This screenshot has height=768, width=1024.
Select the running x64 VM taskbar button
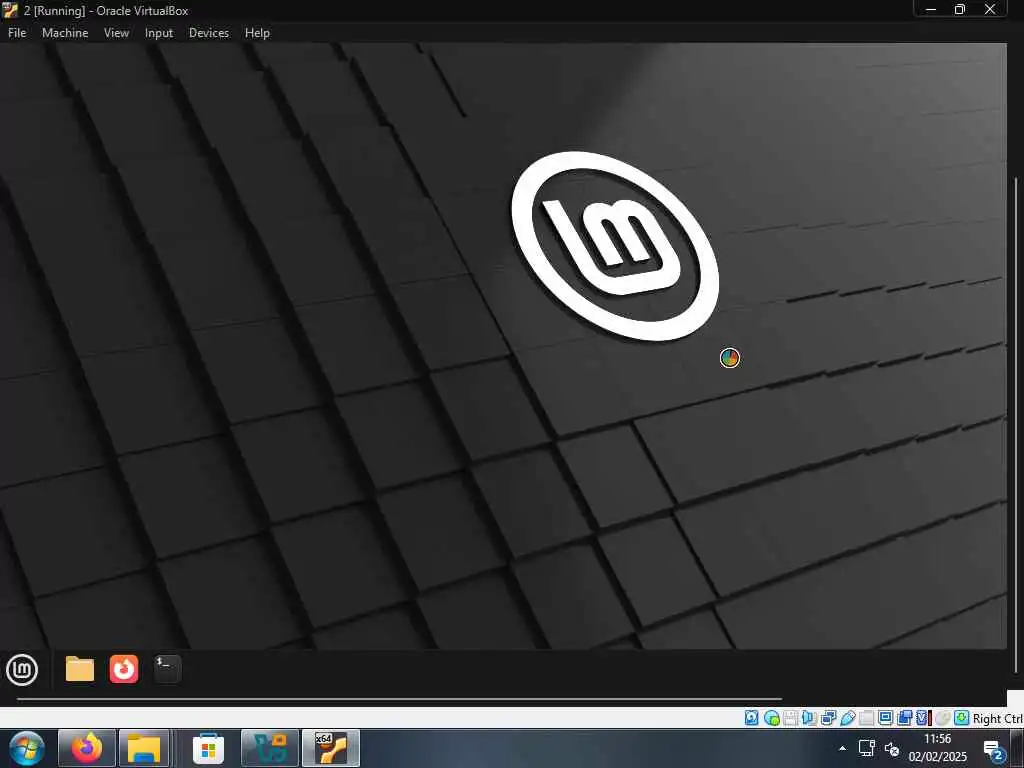(330, 748)
